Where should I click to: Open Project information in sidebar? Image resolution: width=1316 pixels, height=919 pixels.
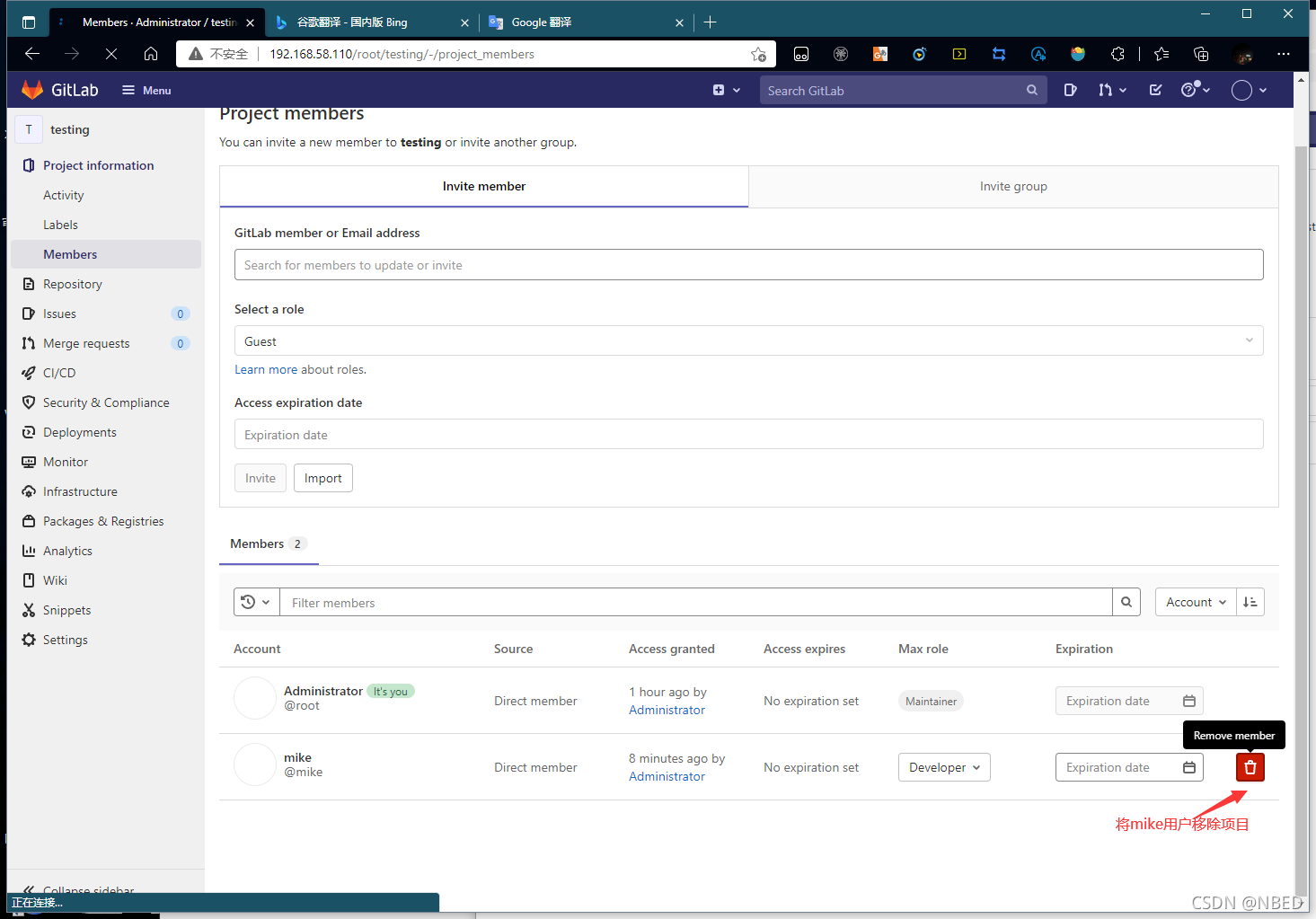coord(98,165)
